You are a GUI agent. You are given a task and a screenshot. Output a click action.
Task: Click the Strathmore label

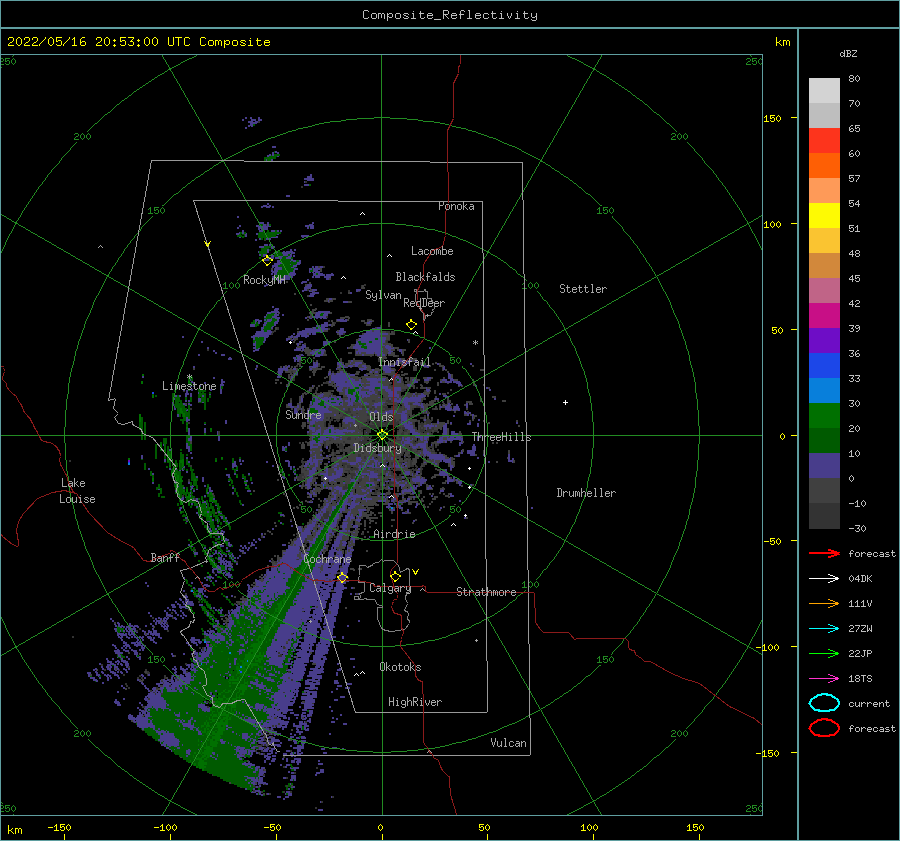[x=486, y=592]
